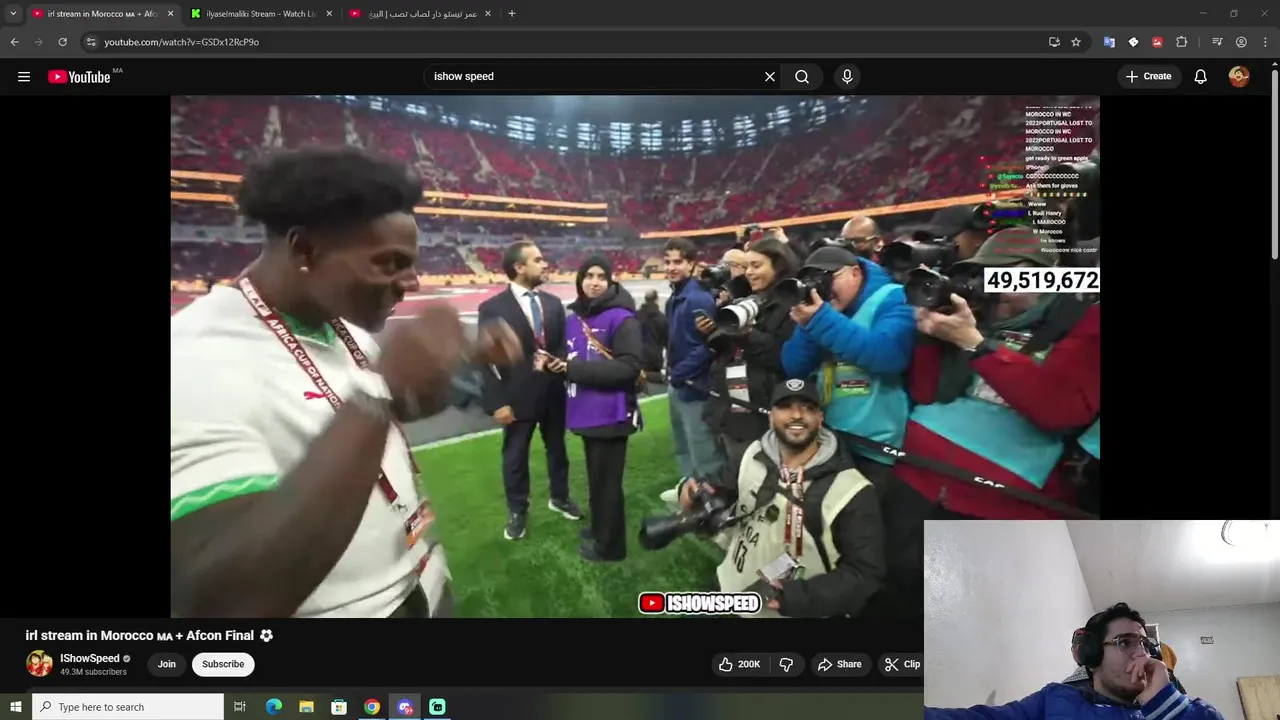The height and width of the screenshot is (720, 1280).
Task: Bookmark this page with the star icon
Action: pyautogui.click(x=1076, y=42)
